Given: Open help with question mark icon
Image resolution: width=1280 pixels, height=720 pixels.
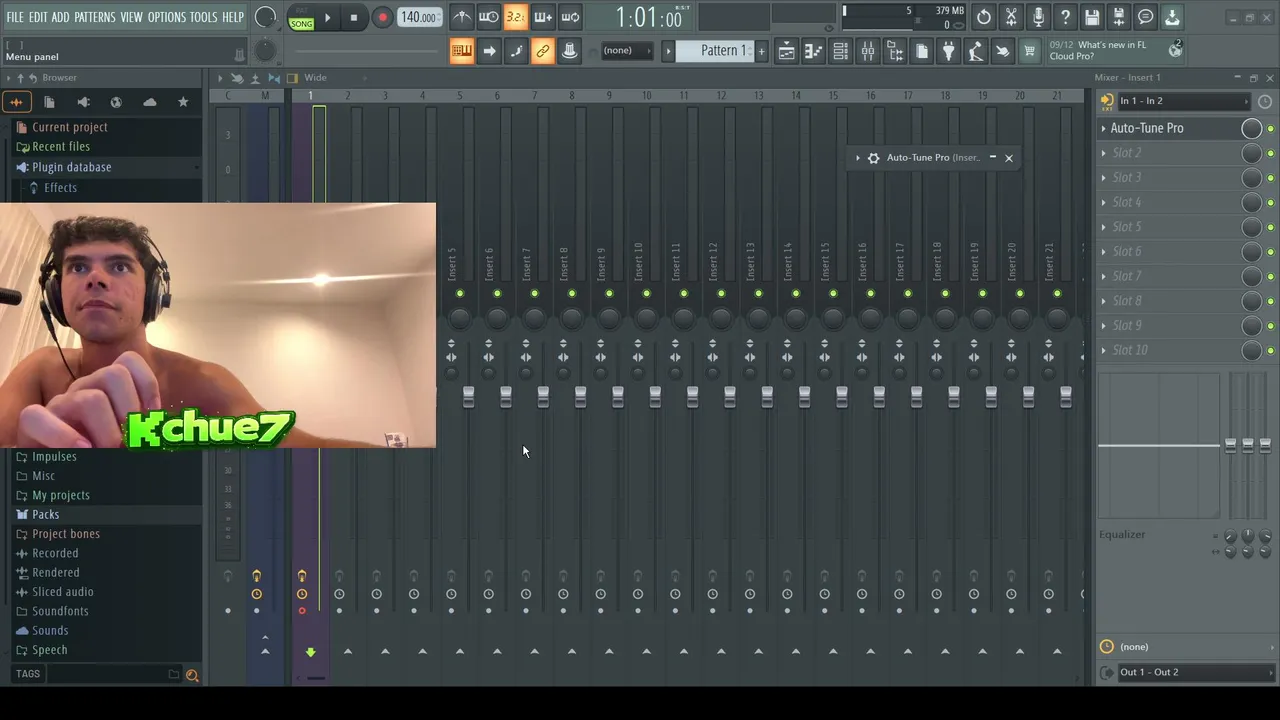Looking at the screenshot, I should [1065, 17].
